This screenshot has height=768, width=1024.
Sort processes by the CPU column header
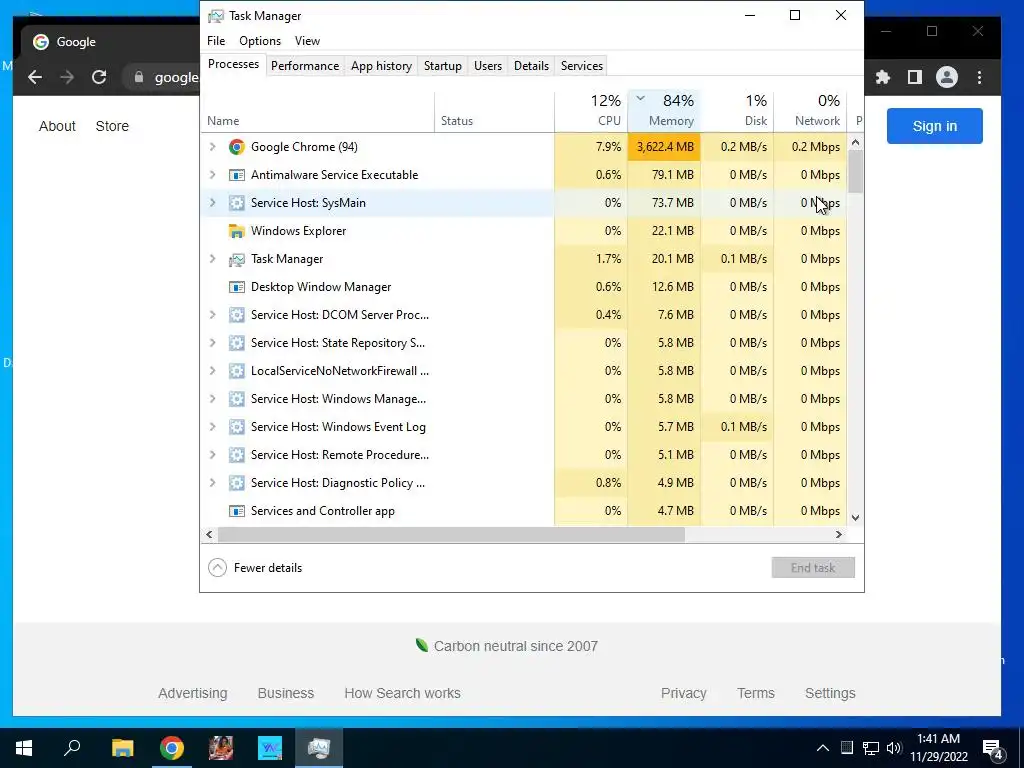tap(591, 111)
